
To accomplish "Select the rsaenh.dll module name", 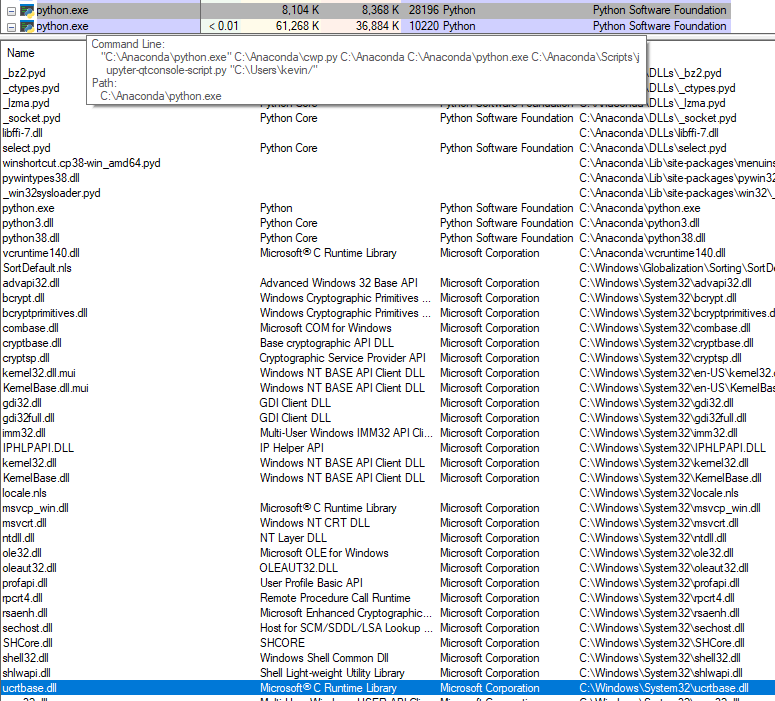I will (25, 613).
